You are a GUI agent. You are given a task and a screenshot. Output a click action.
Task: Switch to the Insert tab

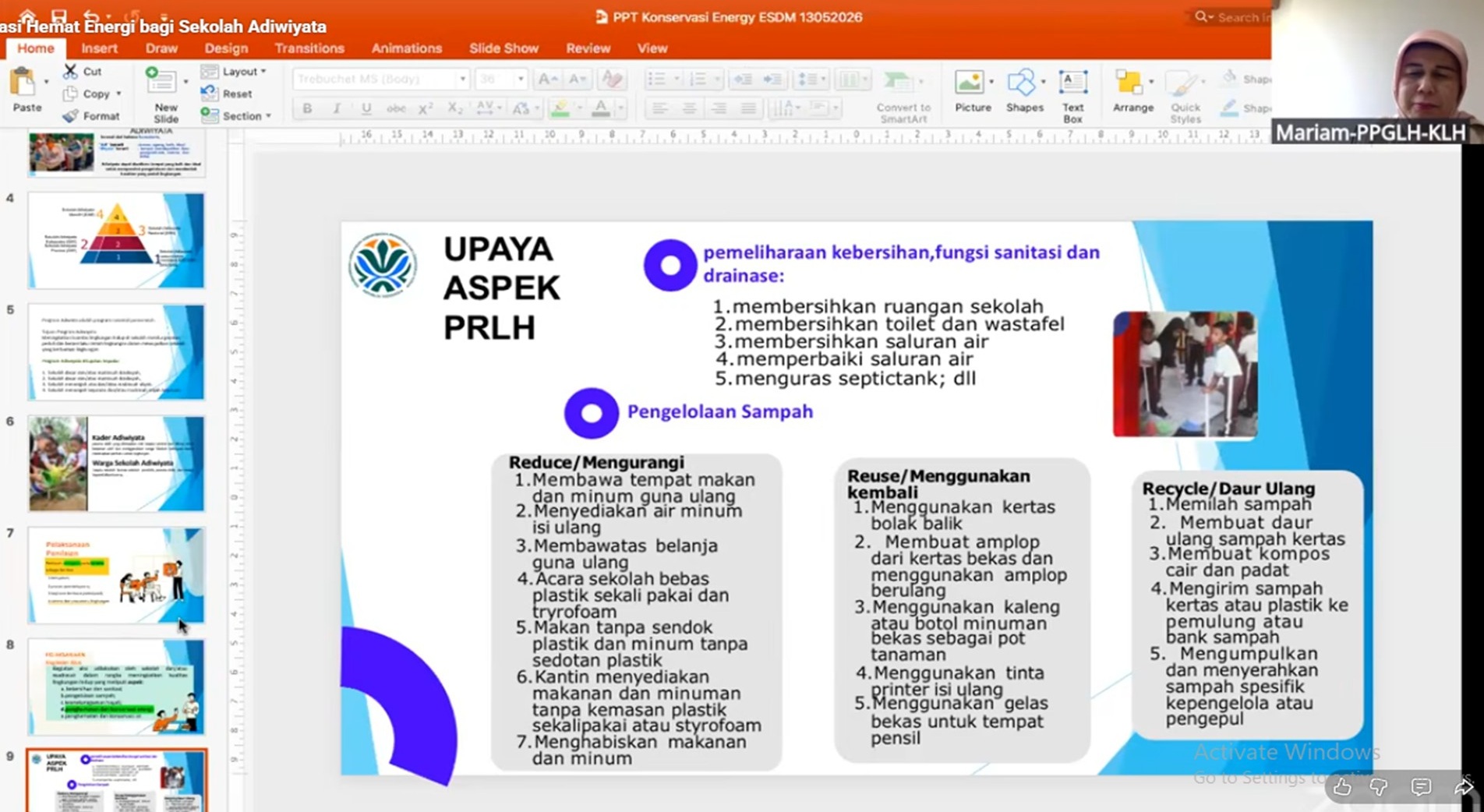[x=99, y=48]
